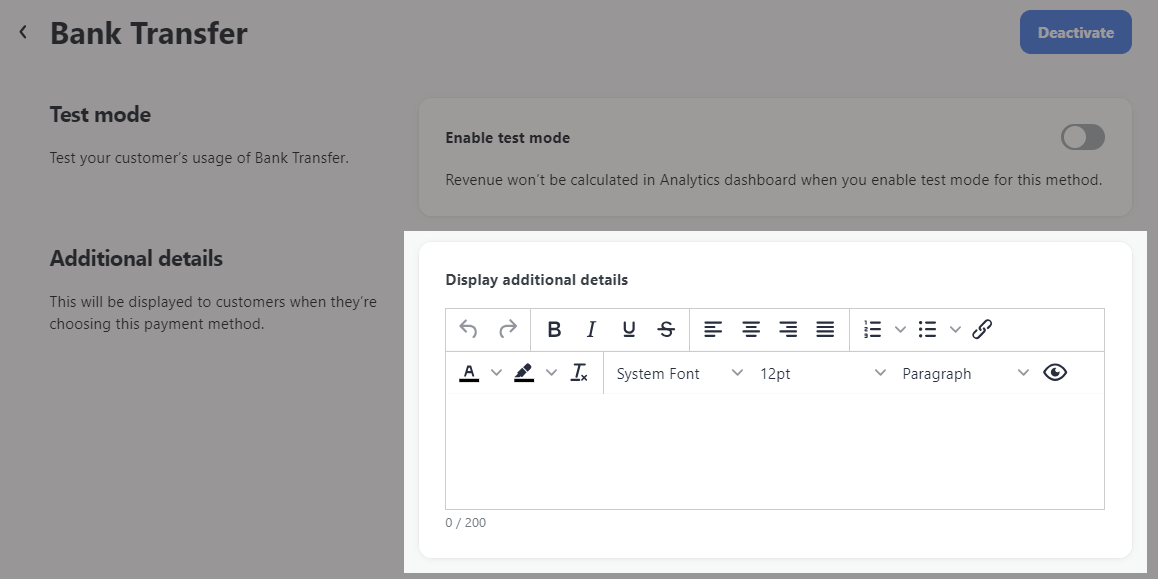Toggle Enable test mode switch

pyautogui.click(x=1083, y=137)
